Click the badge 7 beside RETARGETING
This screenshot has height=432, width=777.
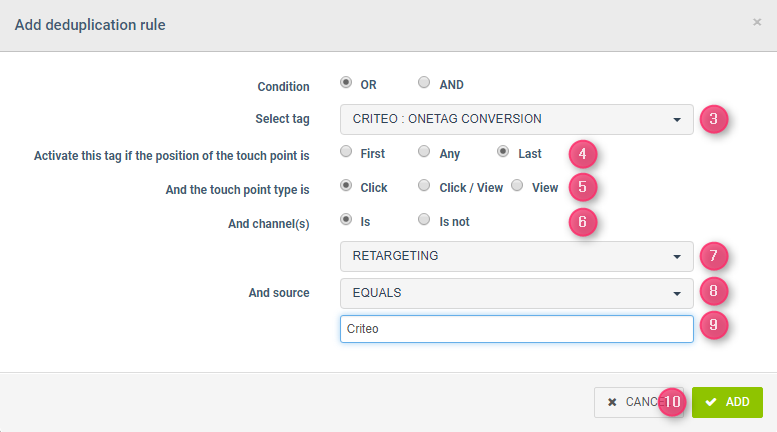pos(713,256)
